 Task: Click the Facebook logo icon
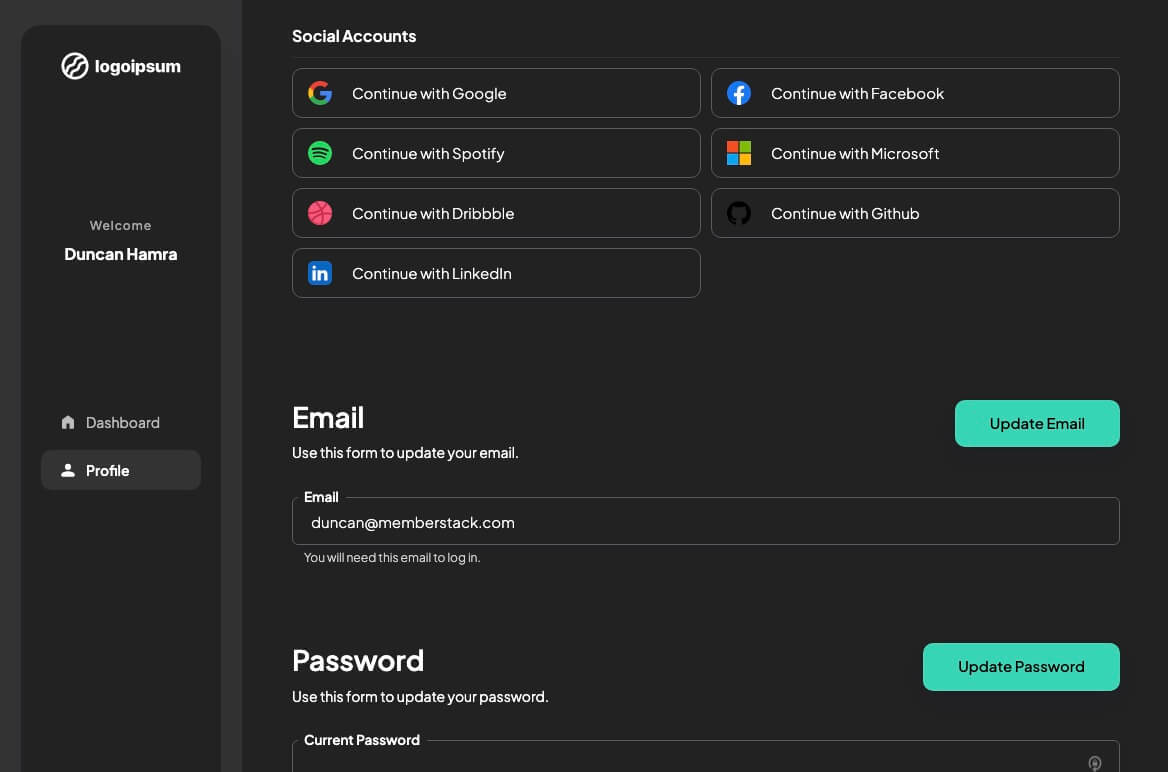tap(739, 94)
